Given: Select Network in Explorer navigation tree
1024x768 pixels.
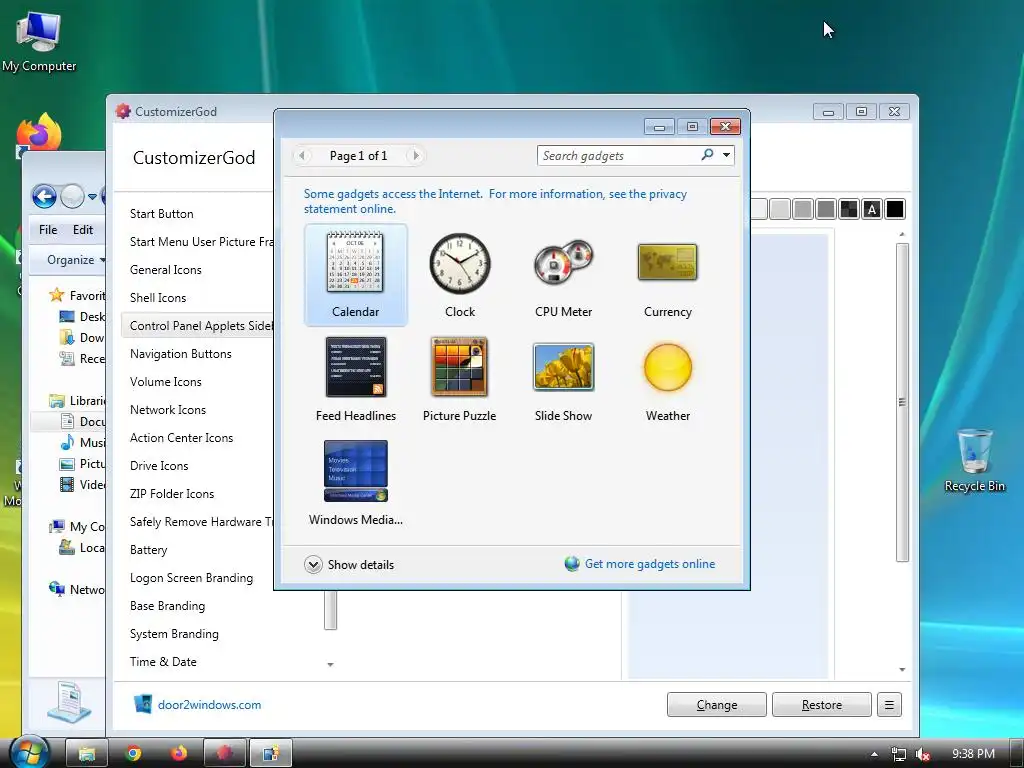Looking at the screenshot, I should click(77, 589).
